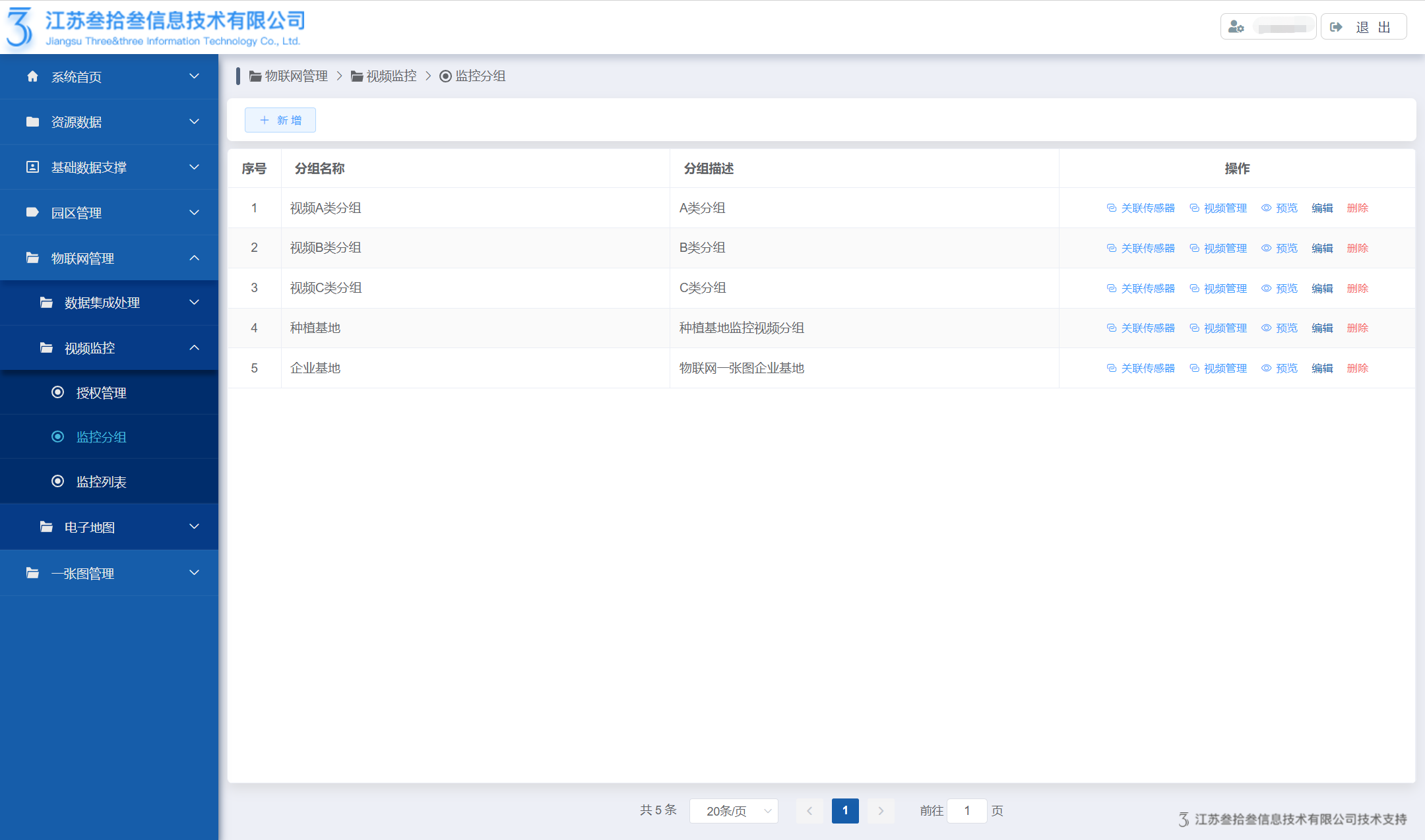Click the 新增 button
This screenshot has height=840, width=1425.
280,120
